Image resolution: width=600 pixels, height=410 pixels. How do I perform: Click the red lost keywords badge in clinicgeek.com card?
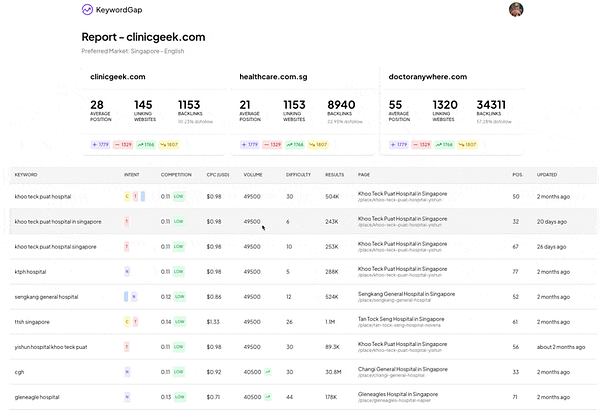coord(123,145)
